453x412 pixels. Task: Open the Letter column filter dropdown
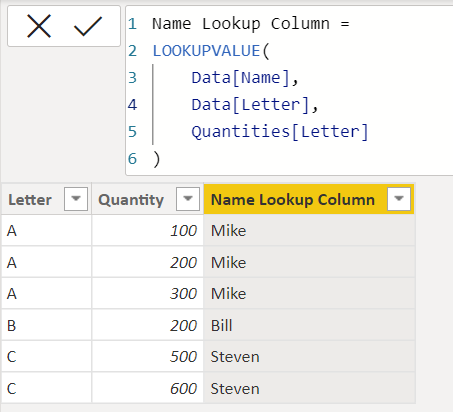pos(76,199)
